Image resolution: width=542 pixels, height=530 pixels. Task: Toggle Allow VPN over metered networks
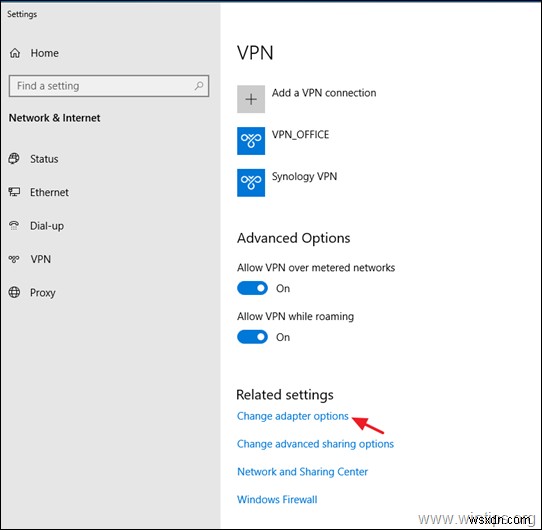(x=252, y=288)
